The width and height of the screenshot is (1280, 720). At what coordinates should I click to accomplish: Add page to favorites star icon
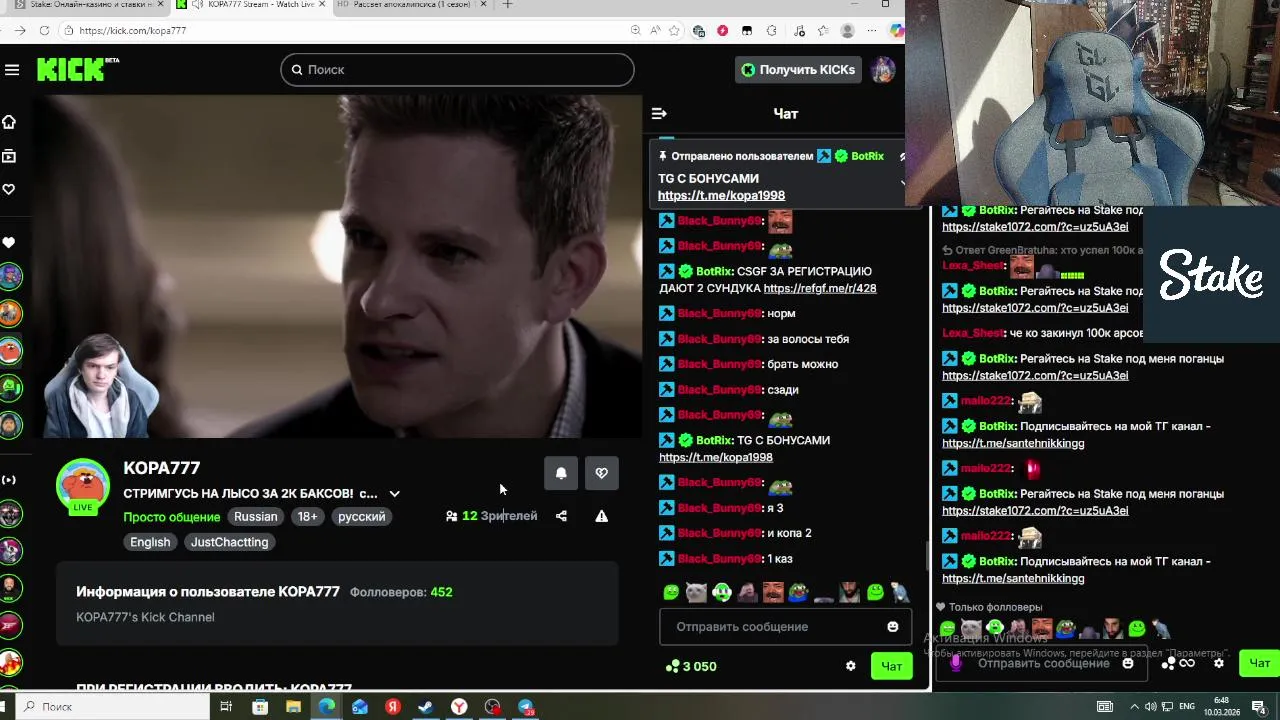pos(675,30)
